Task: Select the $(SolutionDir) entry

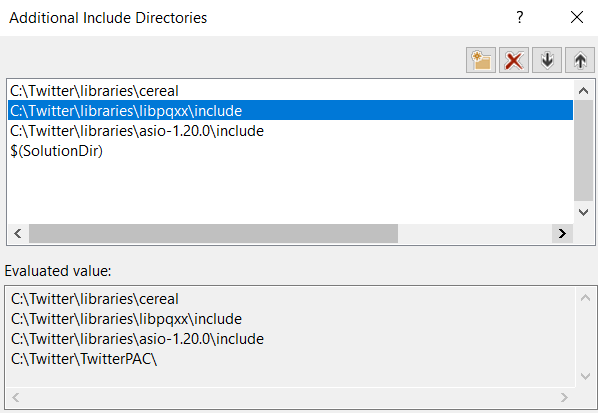Action: pyautogui.click(x=290, y=151)
